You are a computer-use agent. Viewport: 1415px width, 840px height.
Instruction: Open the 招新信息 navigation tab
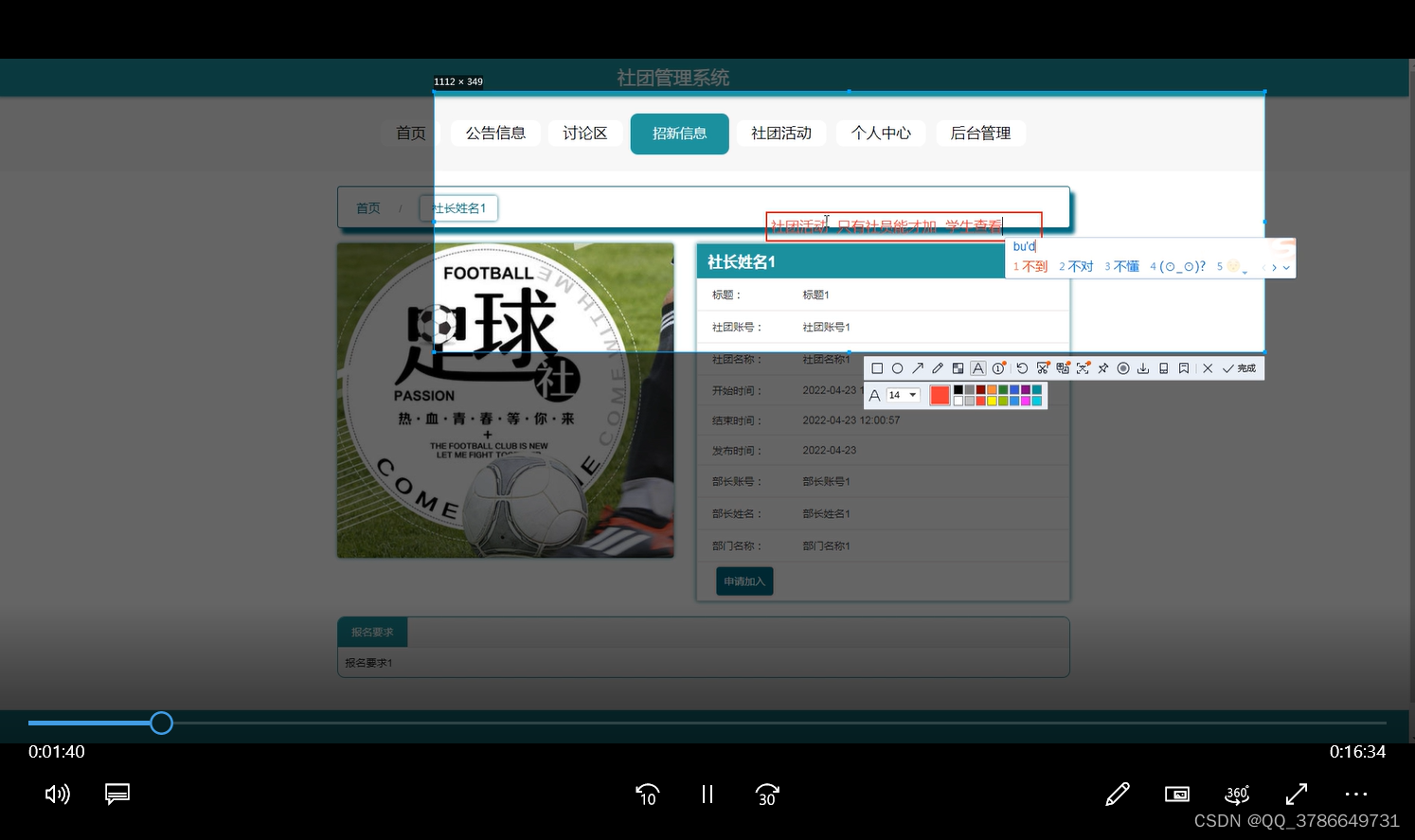tap(679, 134)
